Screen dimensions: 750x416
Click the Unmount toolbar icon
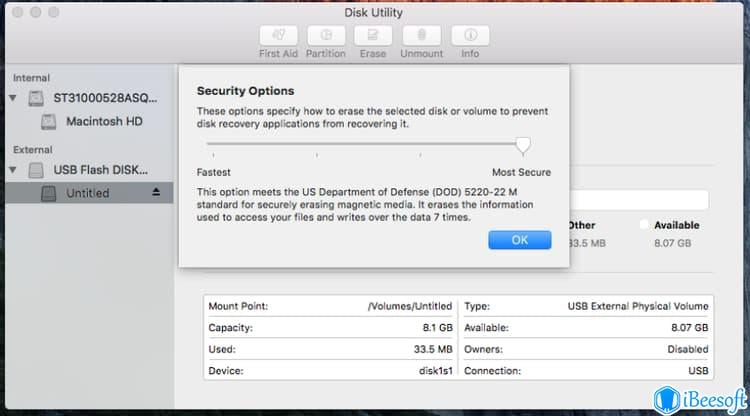pos(421,35)
